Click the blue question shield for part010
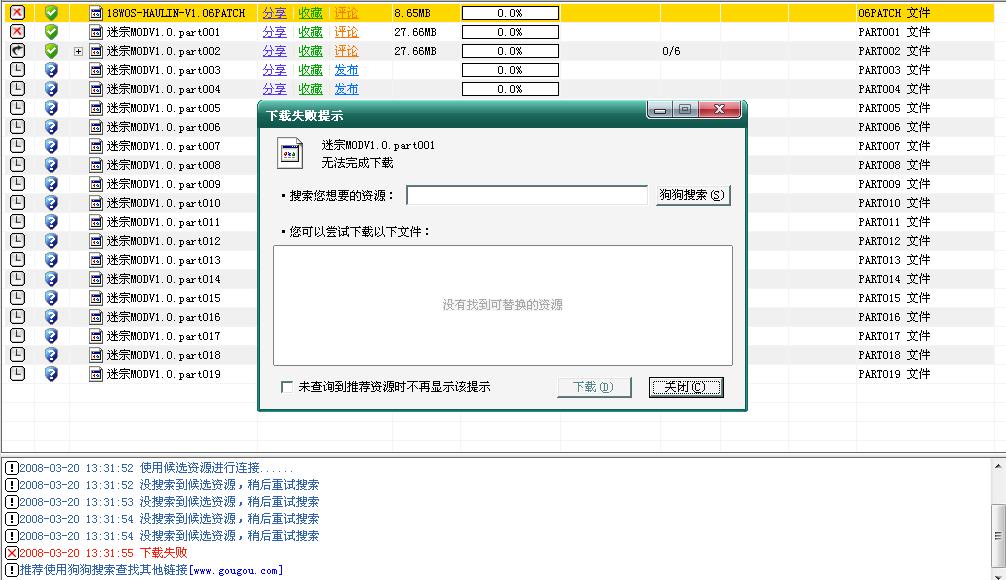1006x580 pixels. pos(51,203)
